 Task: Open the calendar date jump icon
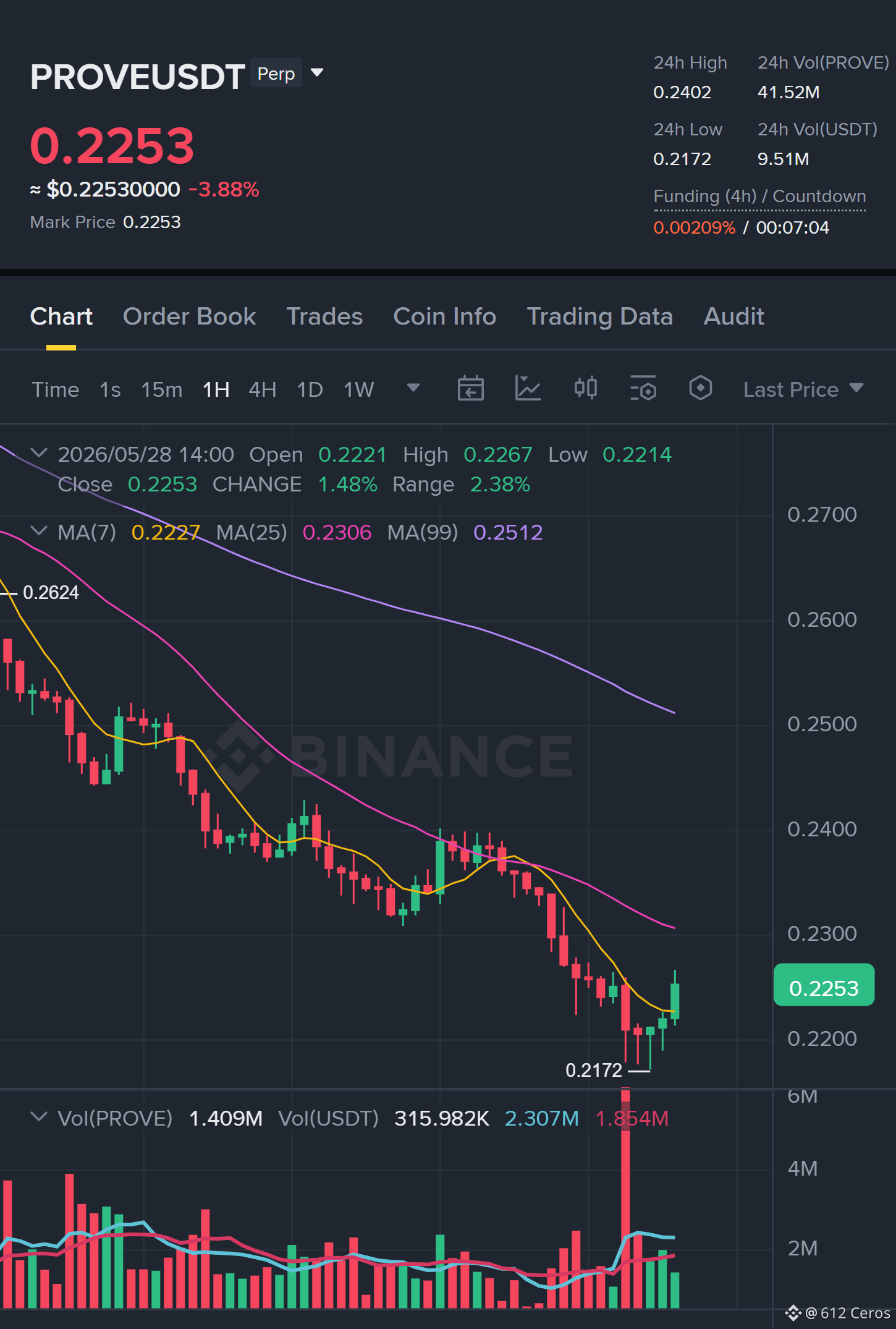click(470, 389)
